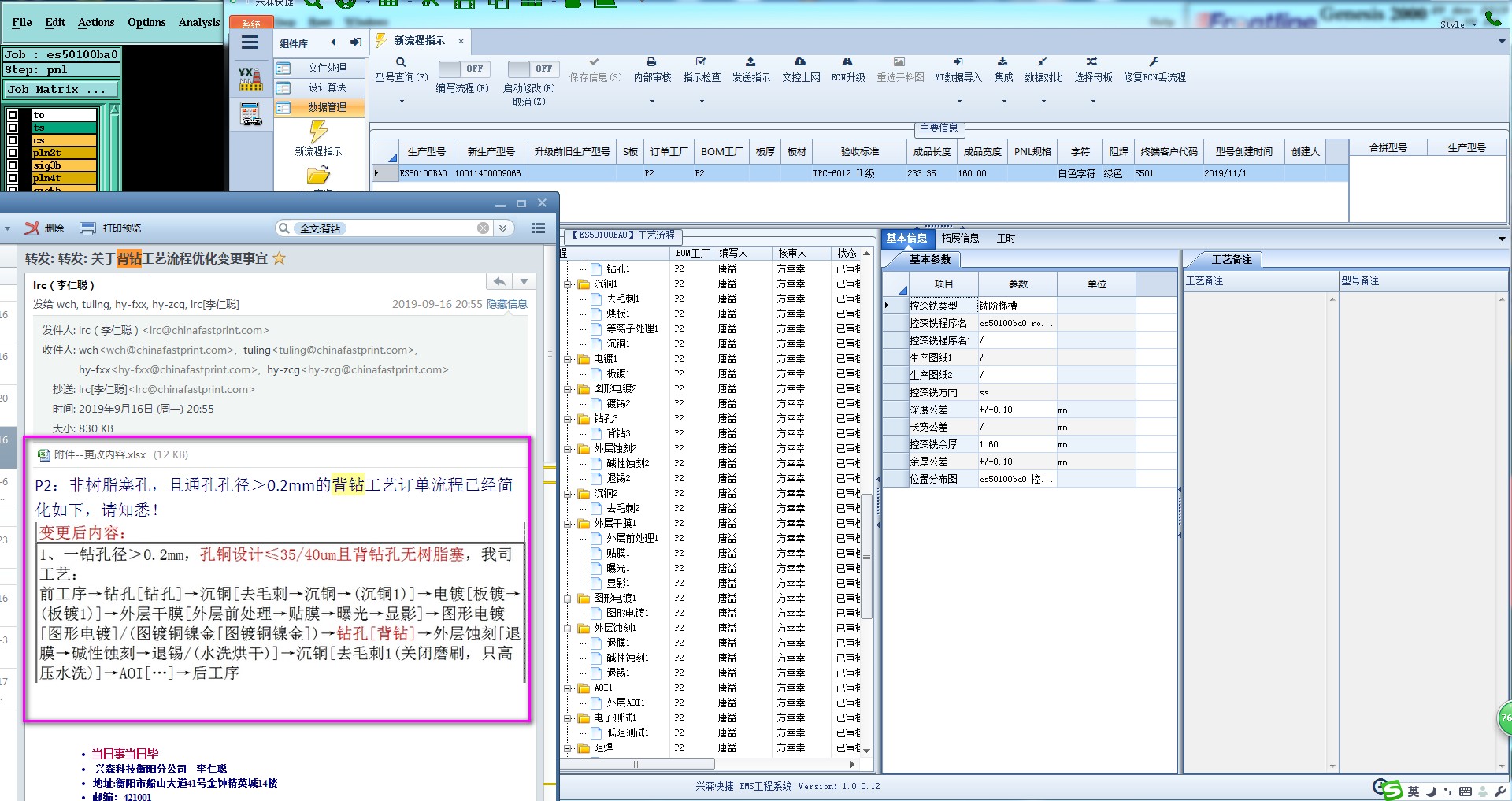The width and height of the screenshot is (1512, 801).
Task: Click the mail full-text search field
Action: click(386, 228)
